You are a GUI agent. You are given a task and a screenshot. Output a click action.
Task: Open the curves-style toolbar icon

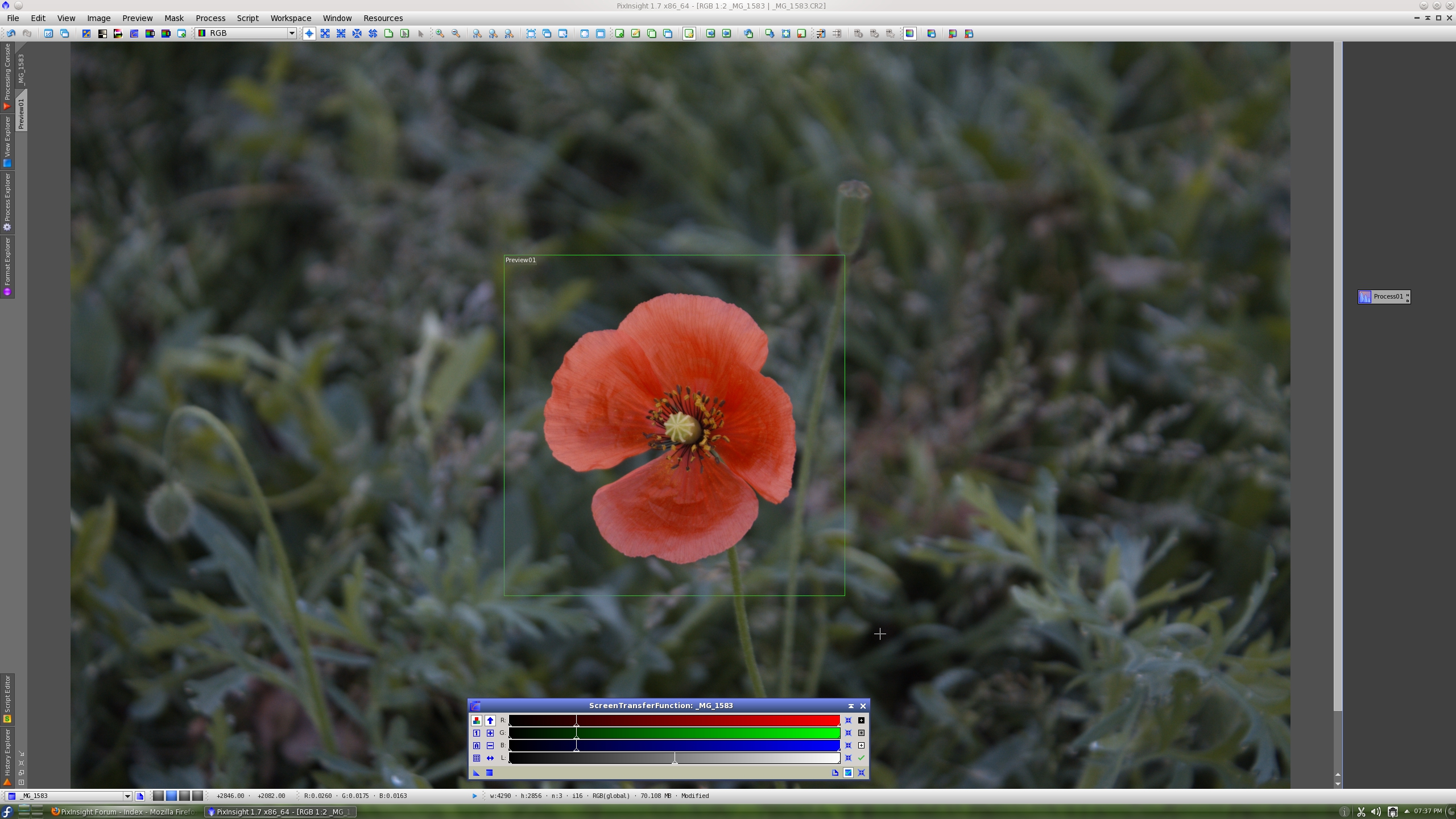pos(134,34)
